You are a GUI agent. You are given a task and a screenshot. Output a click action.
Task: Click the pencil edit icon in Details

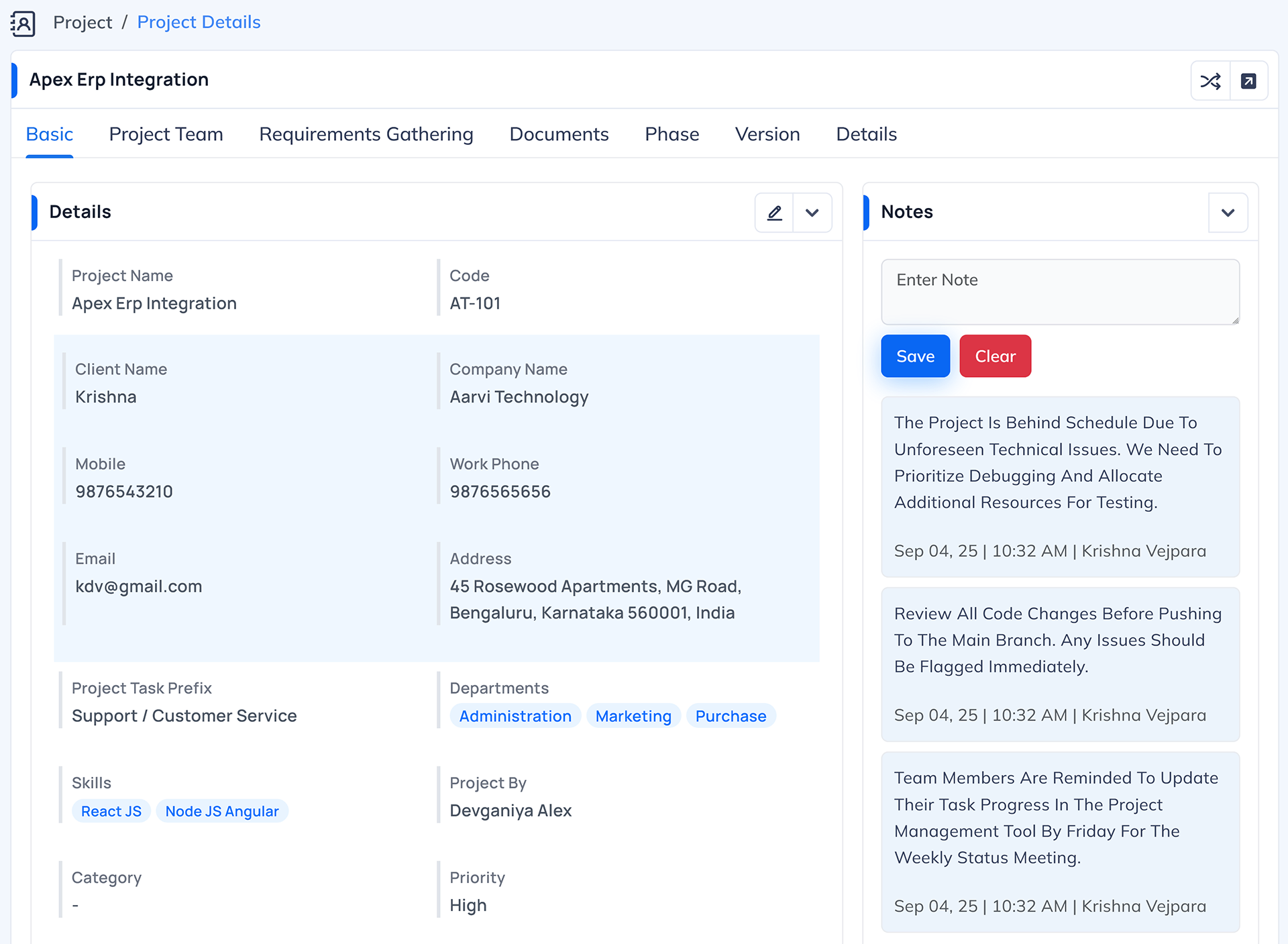[x=774, y=213]
